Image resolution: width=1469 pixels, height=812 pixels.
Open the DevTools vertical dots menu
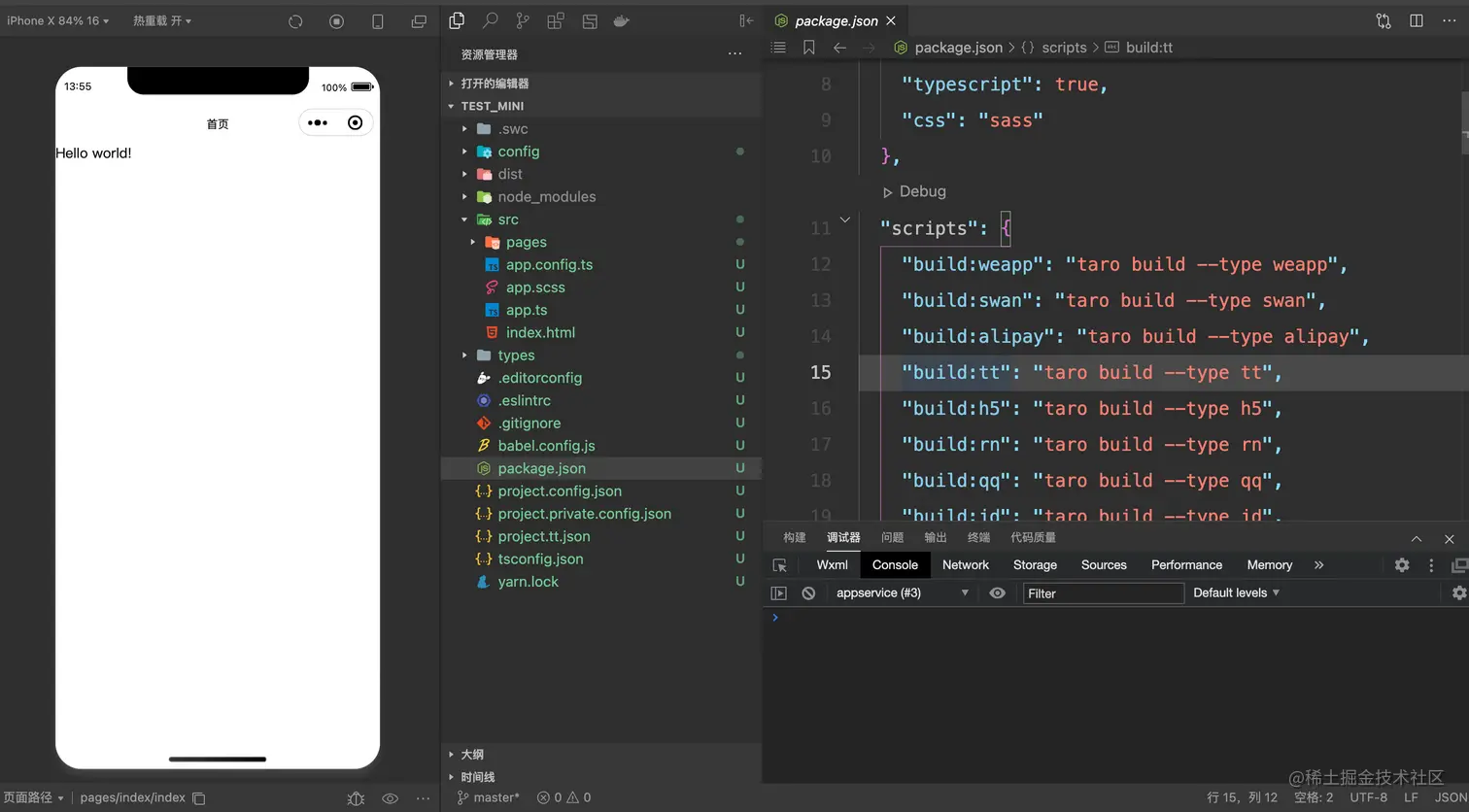click(x=1431, y=564)
